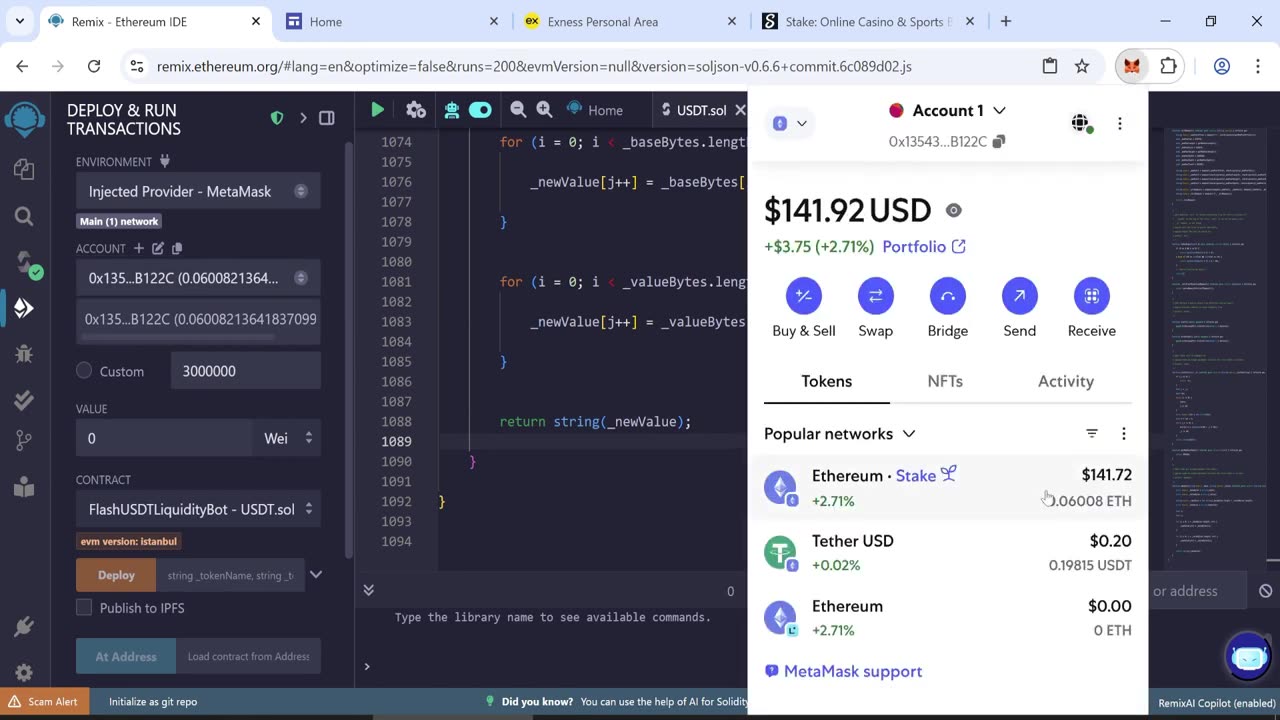Open the LearnEth tutorials book icon
Viewport: 1280px width, 720px height.
tap(24, 487)
